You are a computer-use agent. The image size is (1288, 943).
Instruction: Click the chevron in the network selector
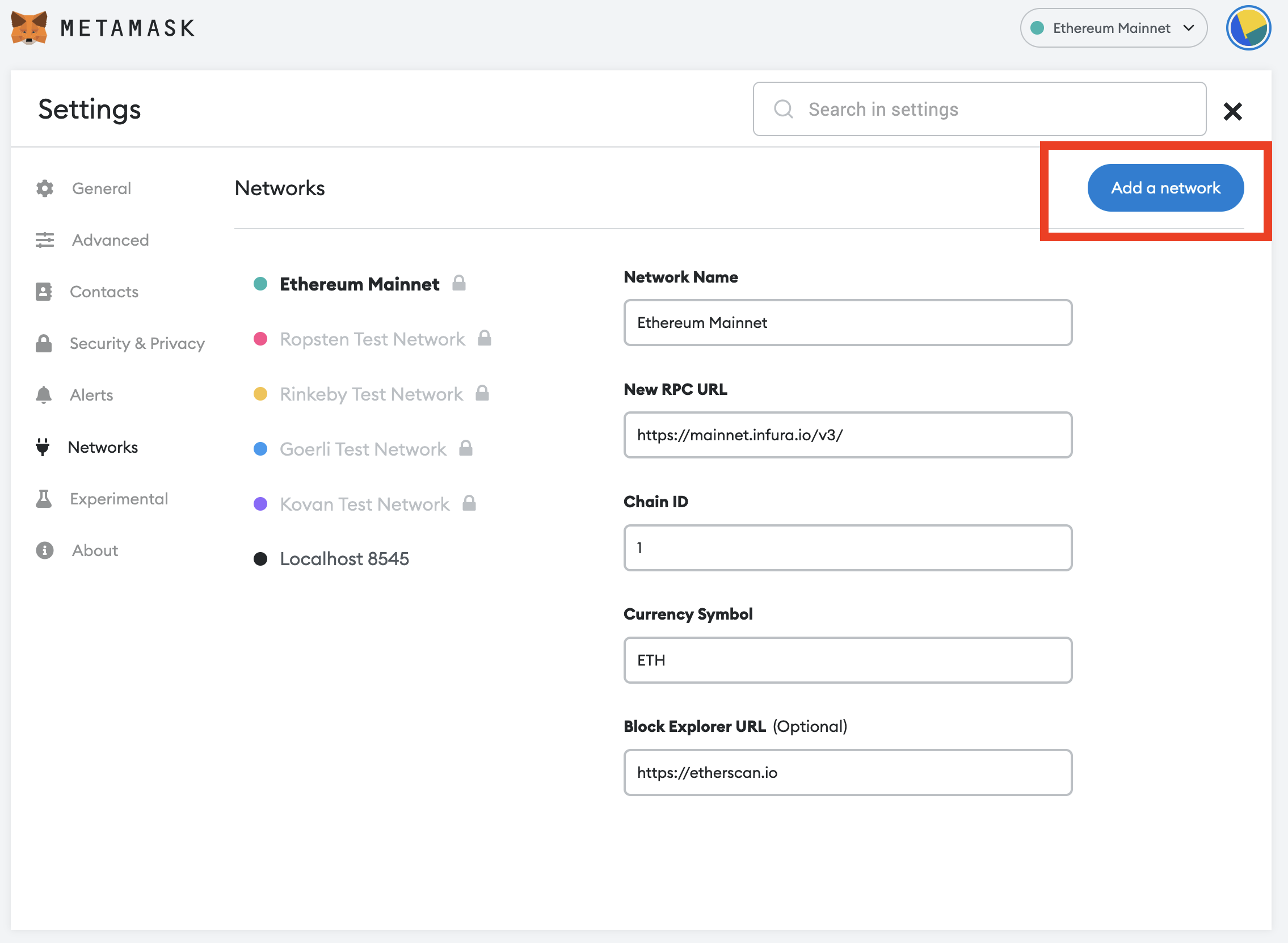1189,28
